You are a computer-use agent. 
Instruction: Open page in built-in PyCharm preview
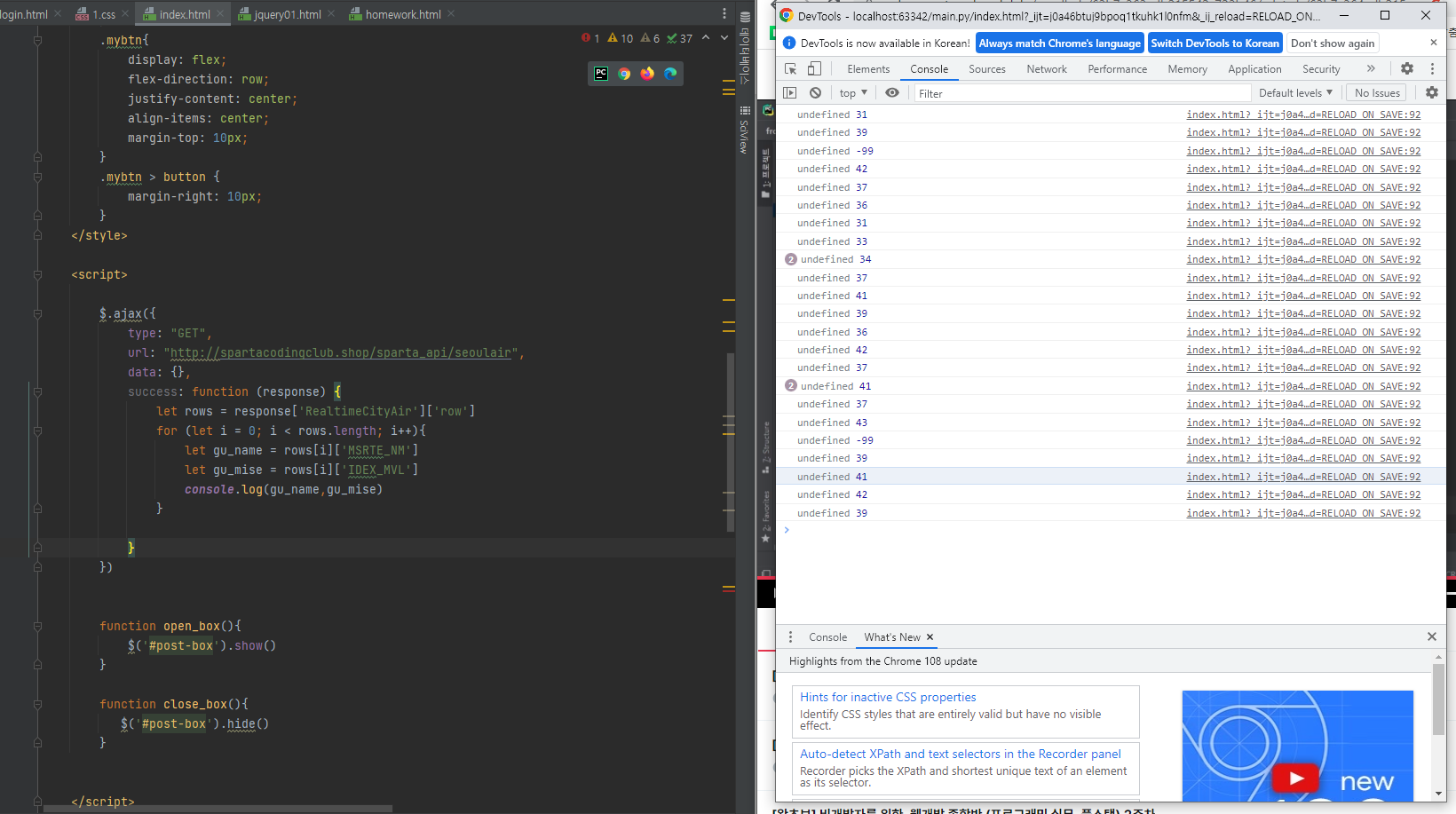click(601, 74)
